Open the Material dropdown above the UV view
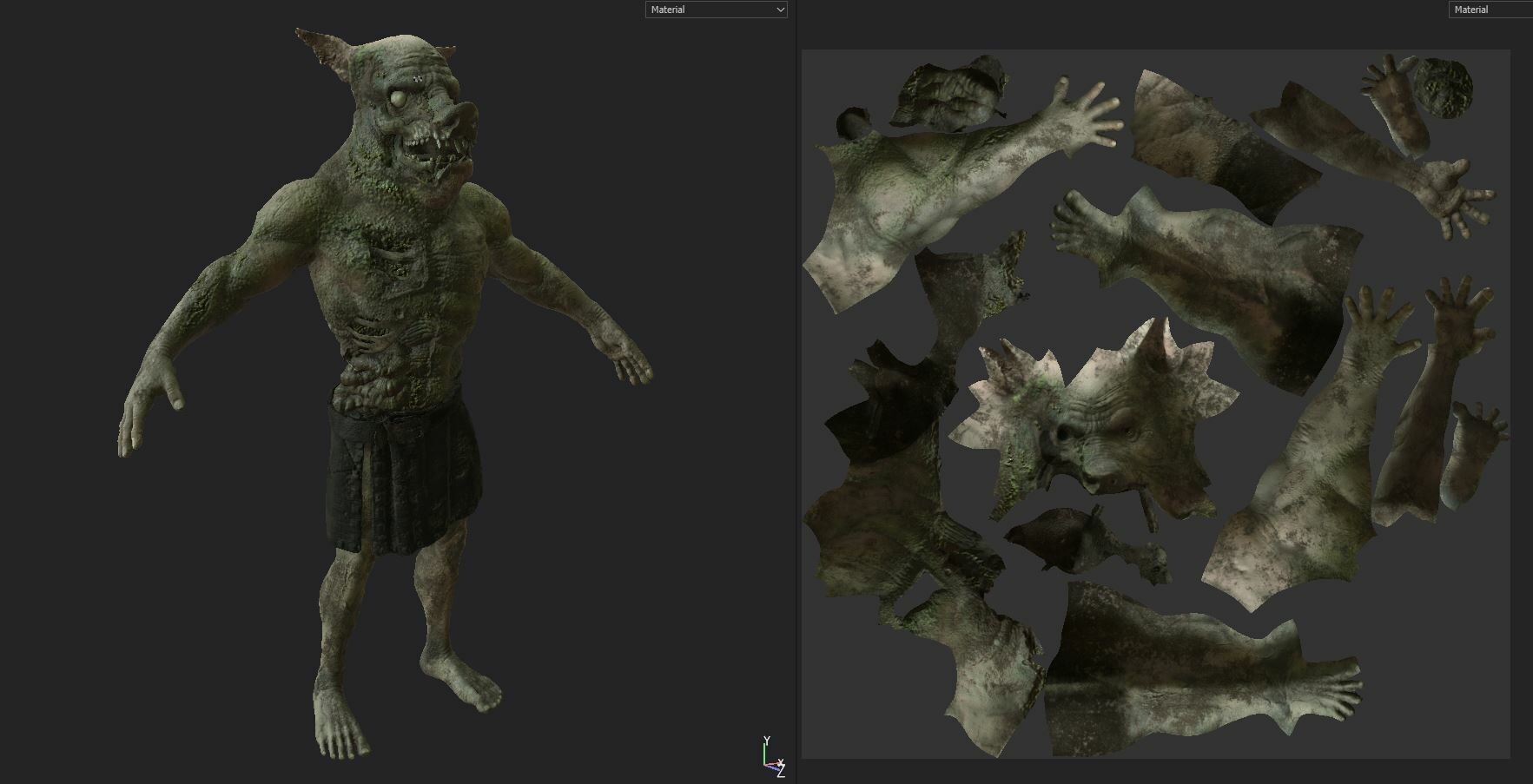Viewport: 1533px width, 784px height. (1490, 10)
